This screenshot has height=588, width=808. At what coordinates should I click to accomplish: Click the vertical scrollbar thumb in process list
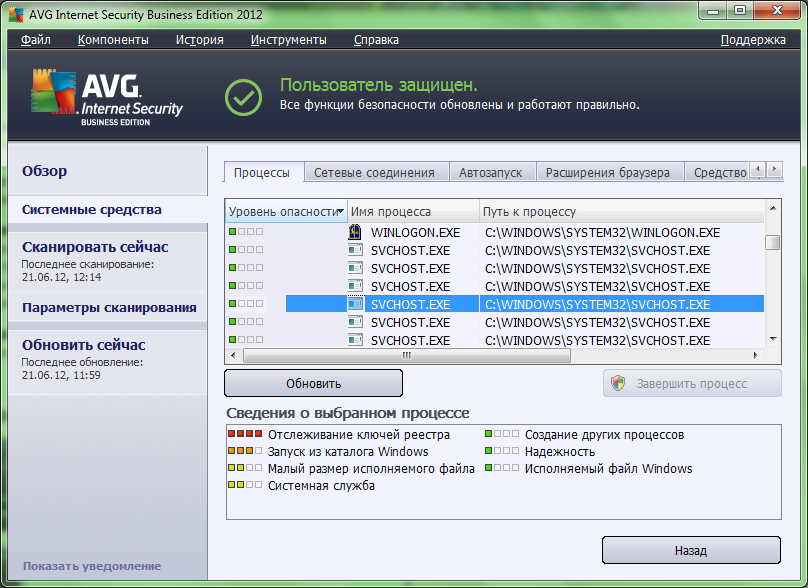coord(772,242)
